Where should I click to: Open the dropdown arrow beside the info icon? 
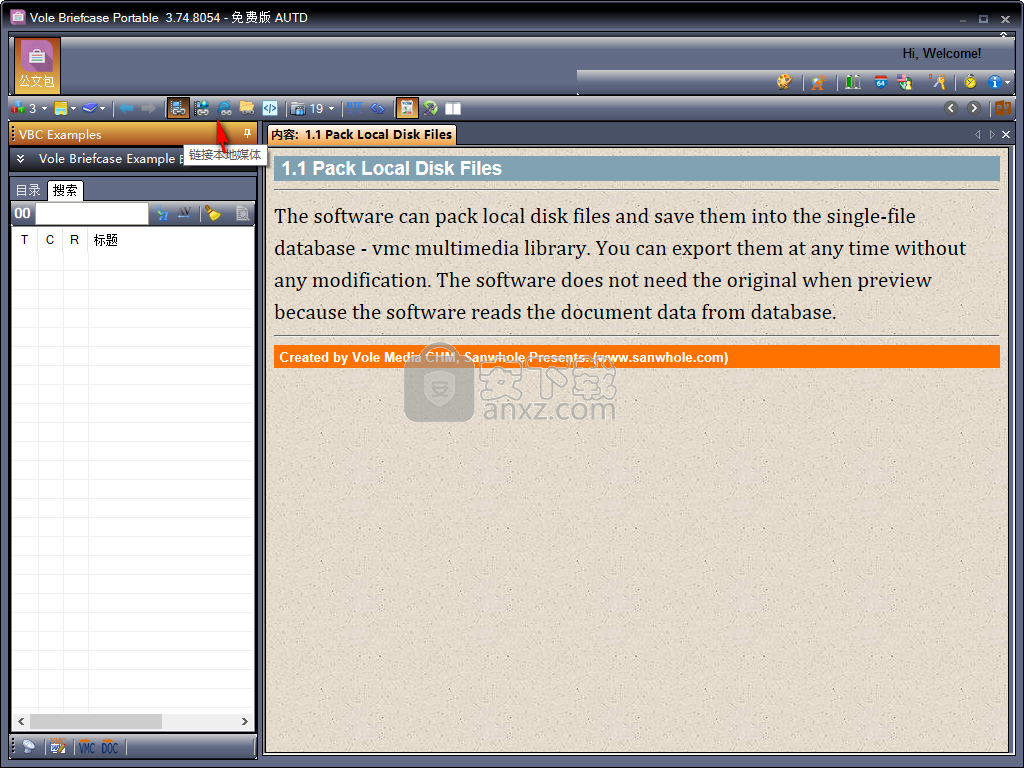(1008, 82)
